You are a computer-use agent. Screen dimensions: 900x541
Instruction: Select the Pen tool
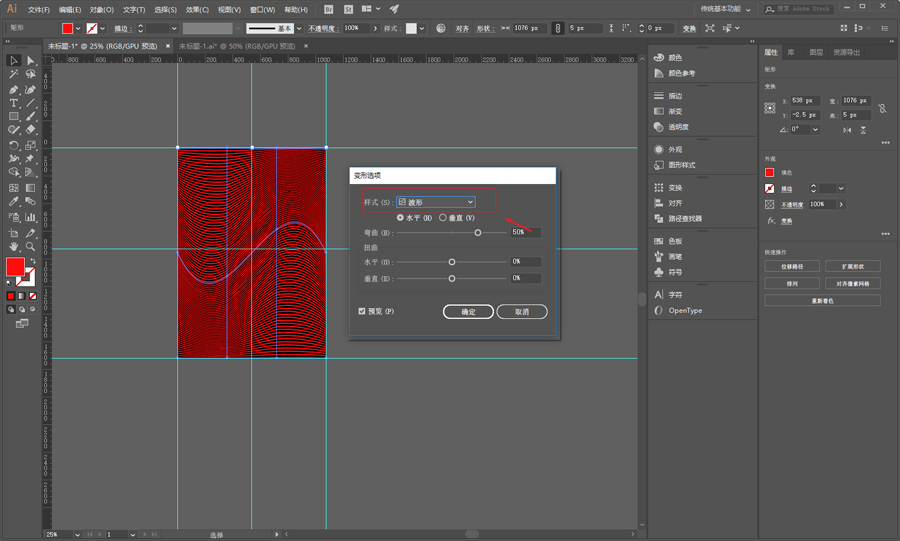pos(14,89)
